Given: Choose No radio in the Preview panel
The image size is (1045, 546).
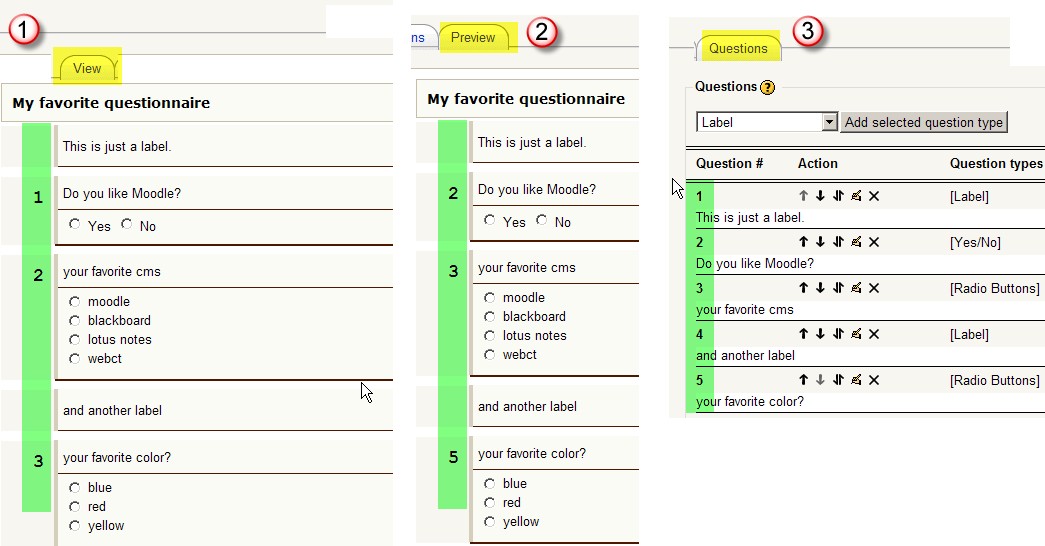Looking at the screenshot, I should tap(542, 220).
